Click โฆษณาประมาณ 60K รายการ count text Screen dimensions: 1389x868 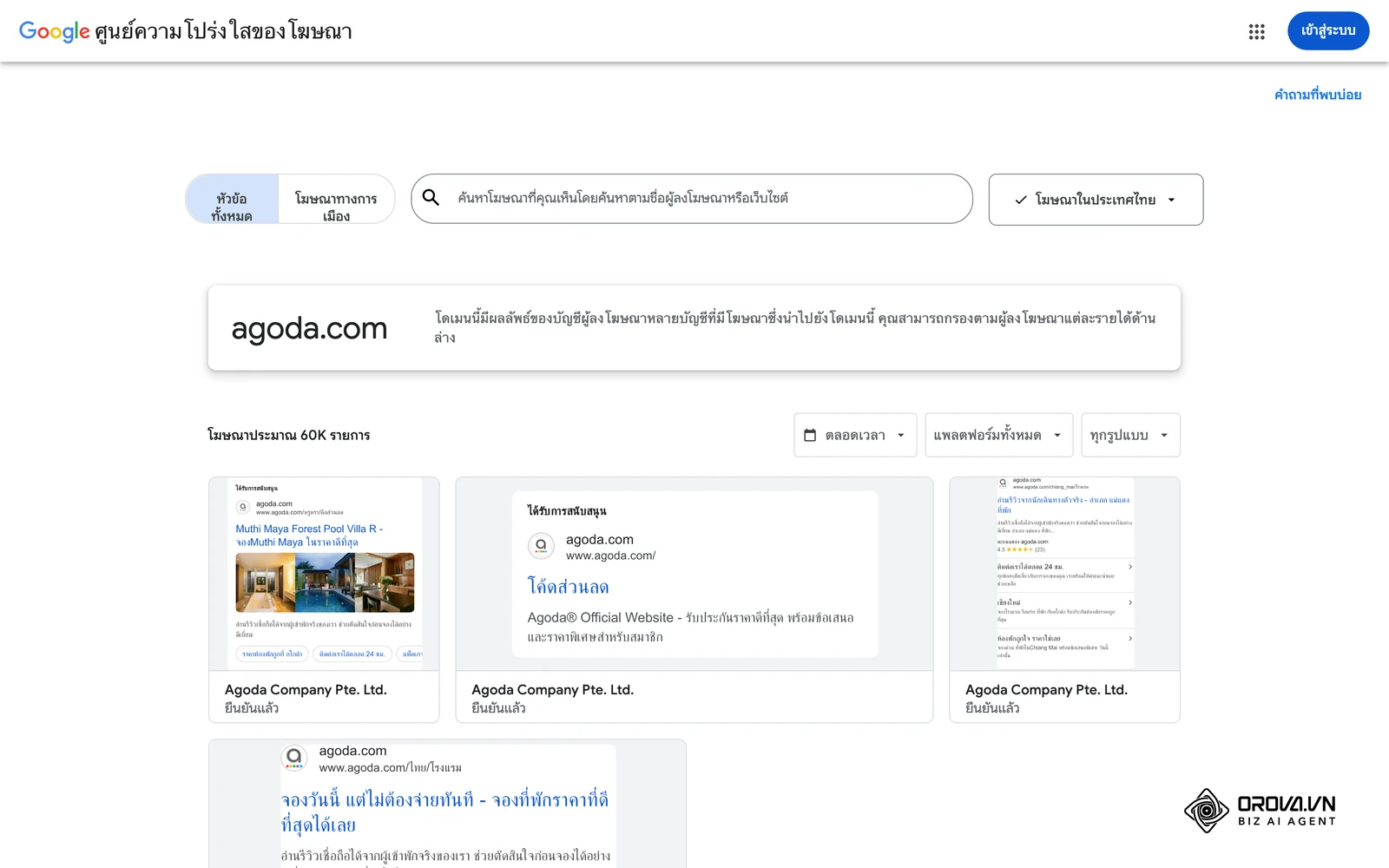click(x=288, y=435)
